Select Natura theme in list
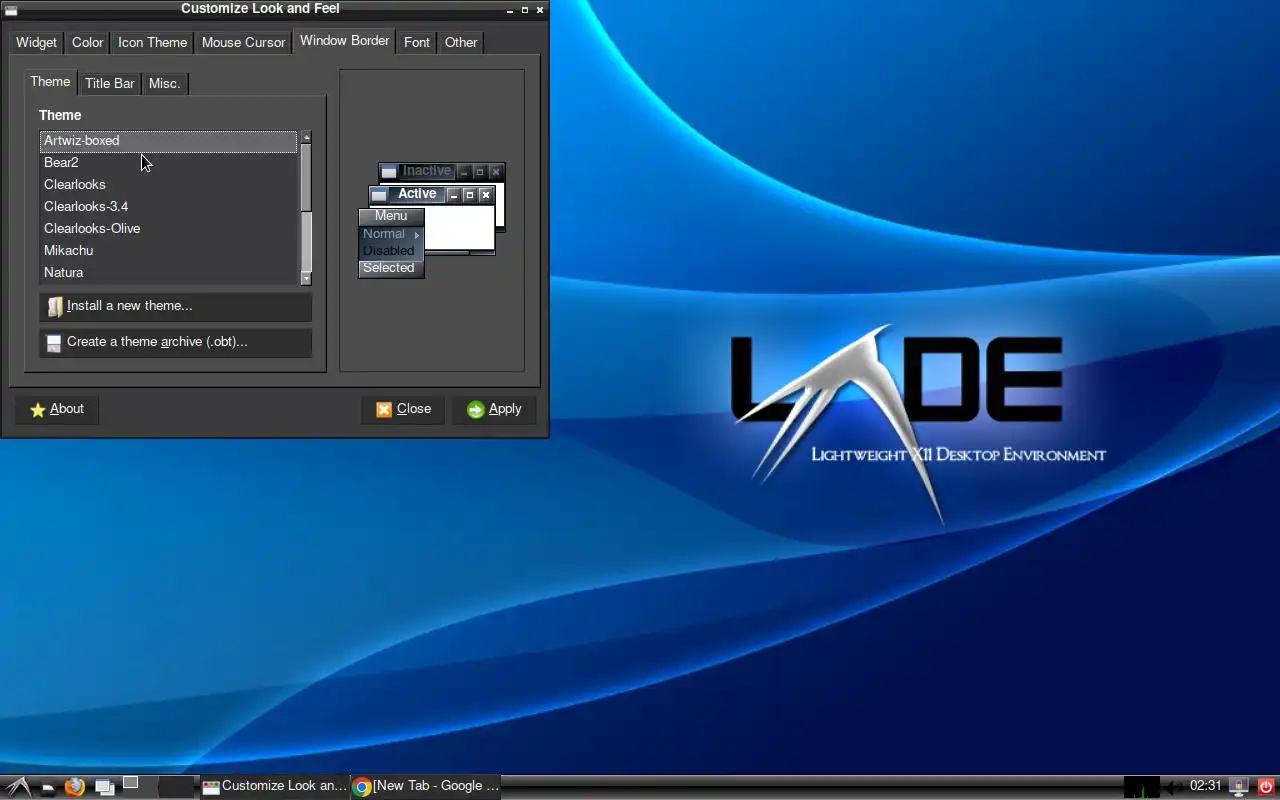Screen dimensions: 1280x800 [x=168, y=273]
